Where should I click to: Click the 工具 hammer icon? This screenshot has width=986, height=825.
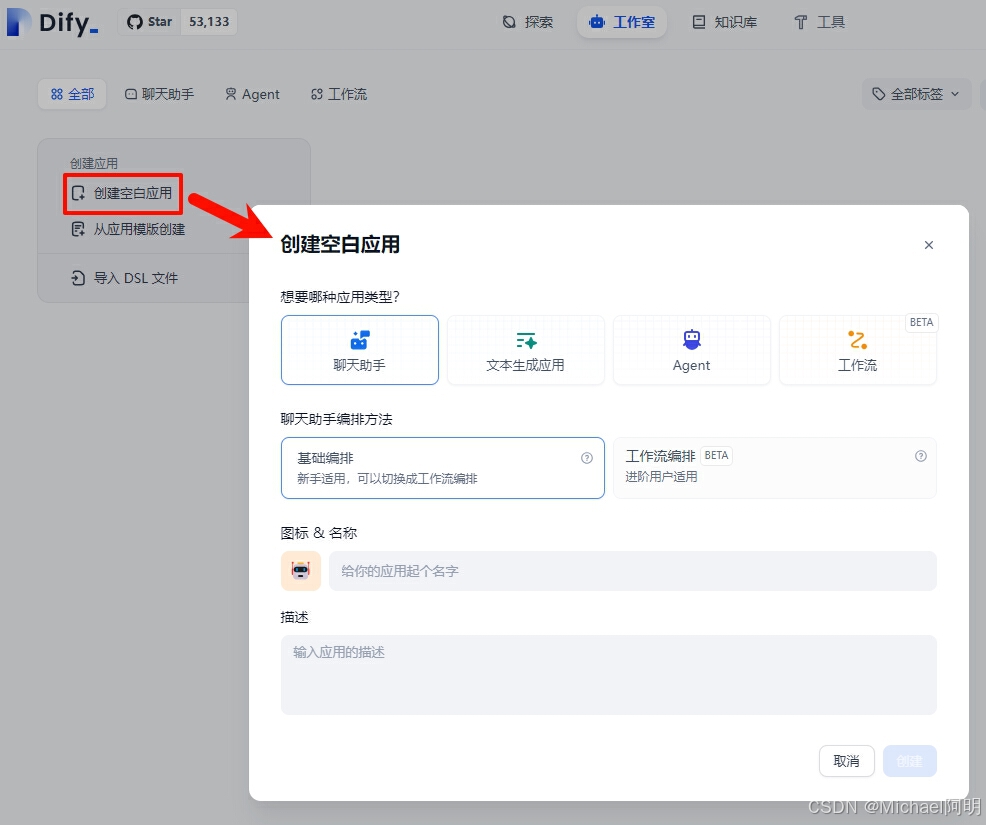click(x=800, y=23)
